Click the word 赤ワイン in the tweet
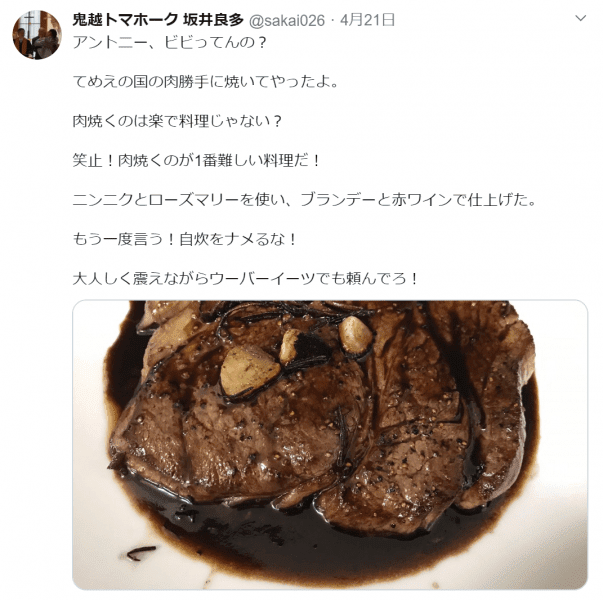603x600 pixels. tap(421, 200)
